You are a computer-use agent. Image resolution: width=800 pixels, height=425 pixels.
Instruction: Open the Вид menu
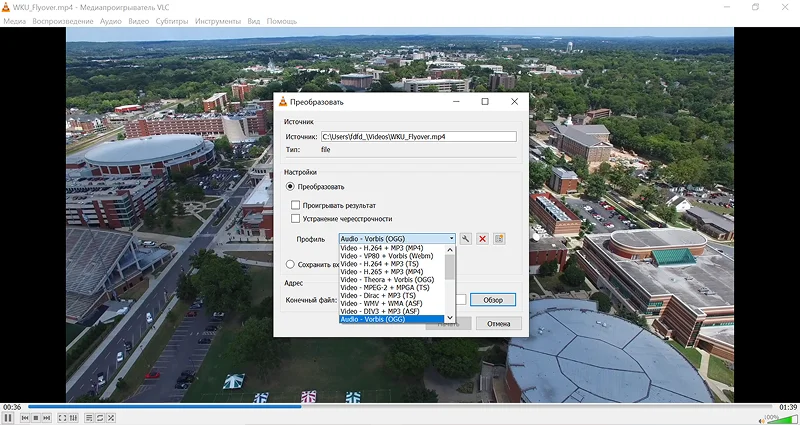tap(254, 21)
